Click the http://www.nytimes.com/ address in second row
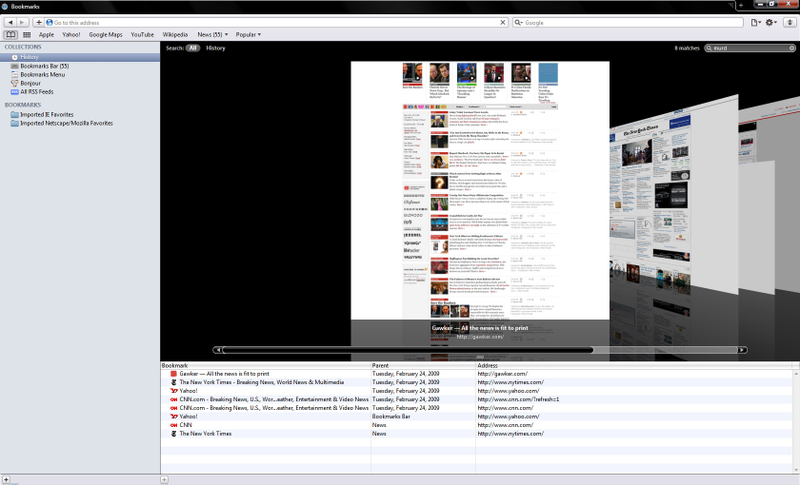Screen dimensions: 800x485 [x=511, y=382]
